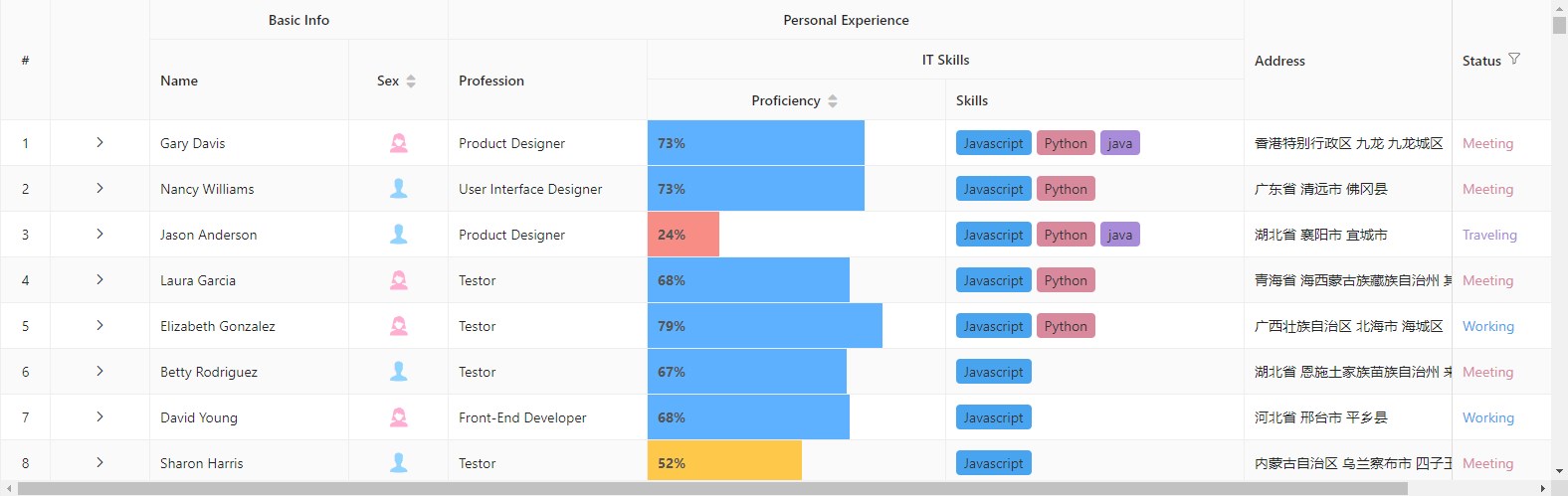Click the horizontal scrollbar at the bottom
1568x496 pixels.
pos(712,489)
